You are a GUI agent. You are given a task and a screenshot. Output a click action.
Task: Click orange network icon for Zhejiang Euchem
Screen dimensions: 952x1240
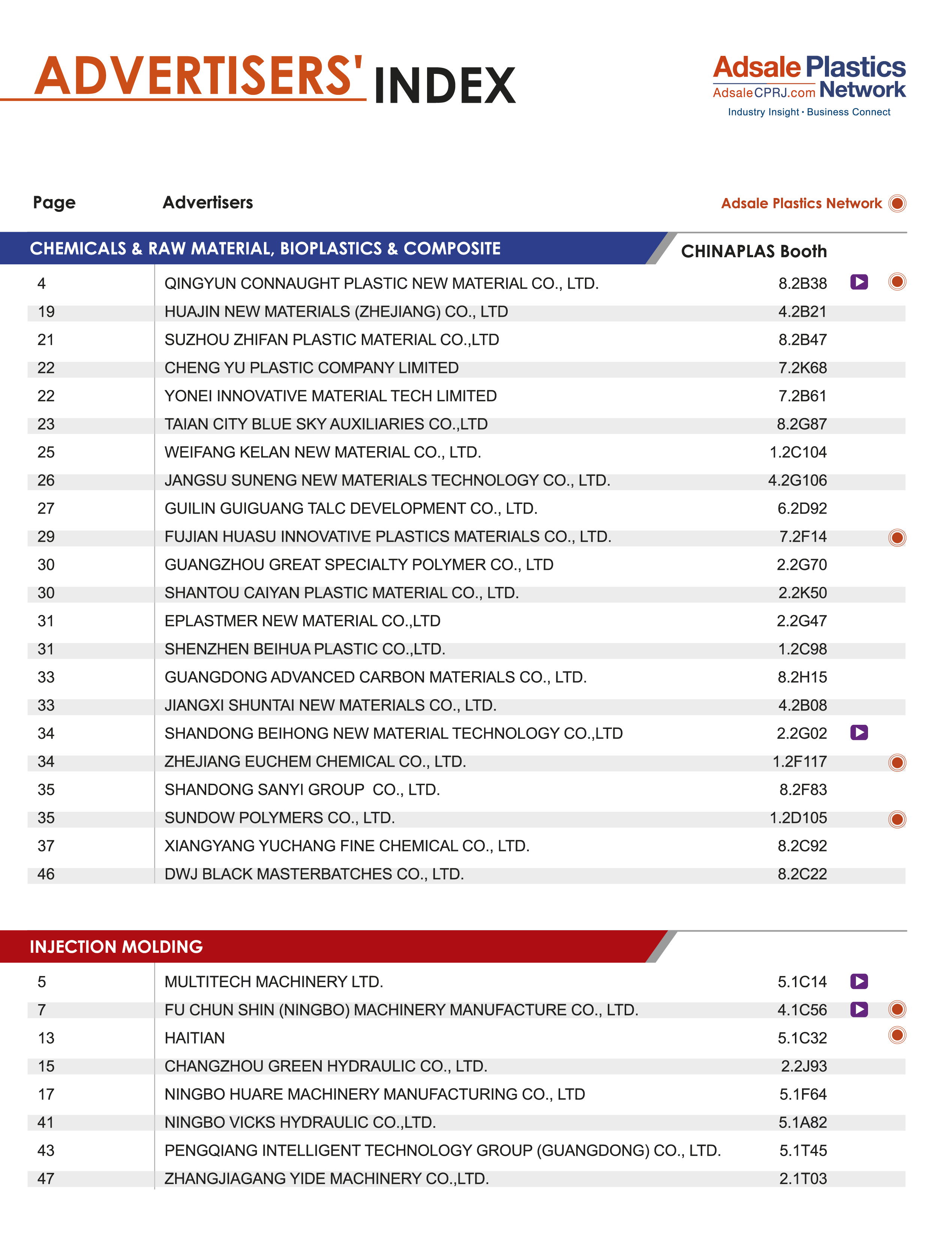897,763
